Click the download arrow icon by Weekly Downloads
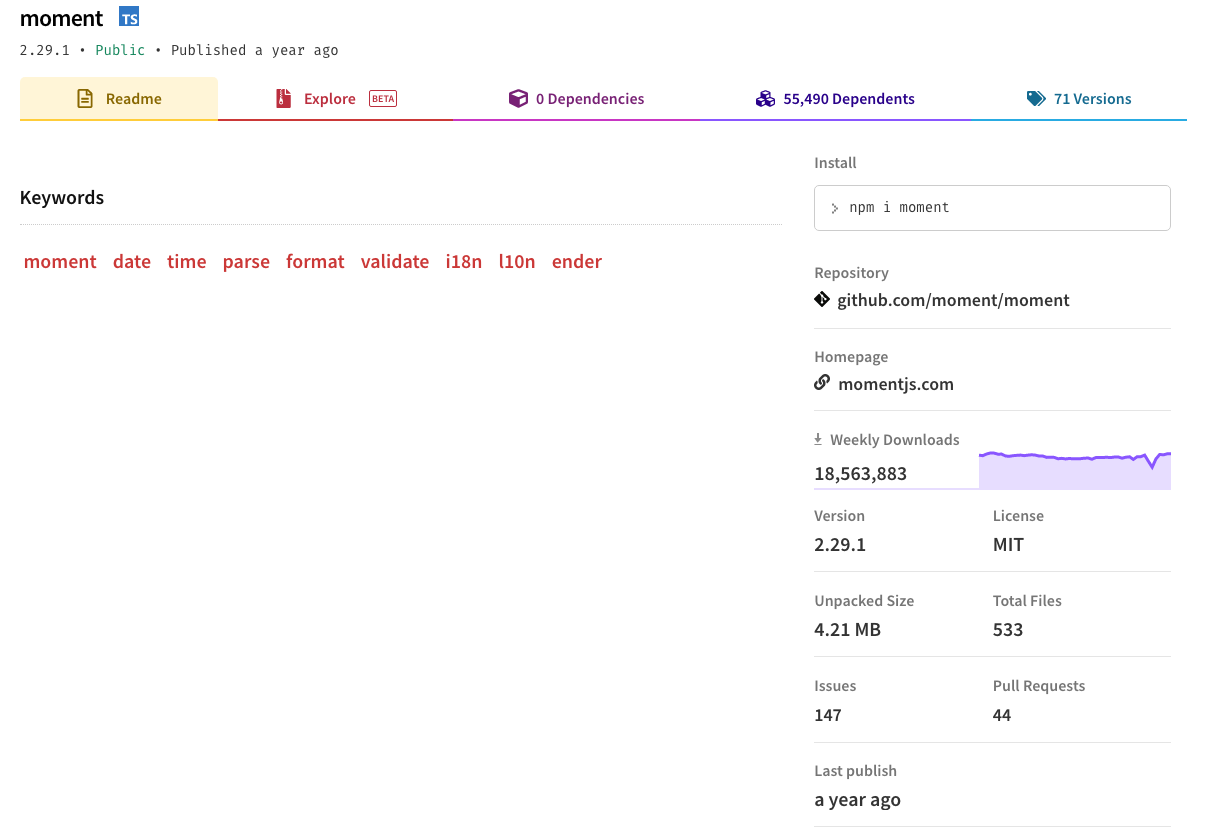The height and width of the screenshot is (835, 1229). coord(818,439)
